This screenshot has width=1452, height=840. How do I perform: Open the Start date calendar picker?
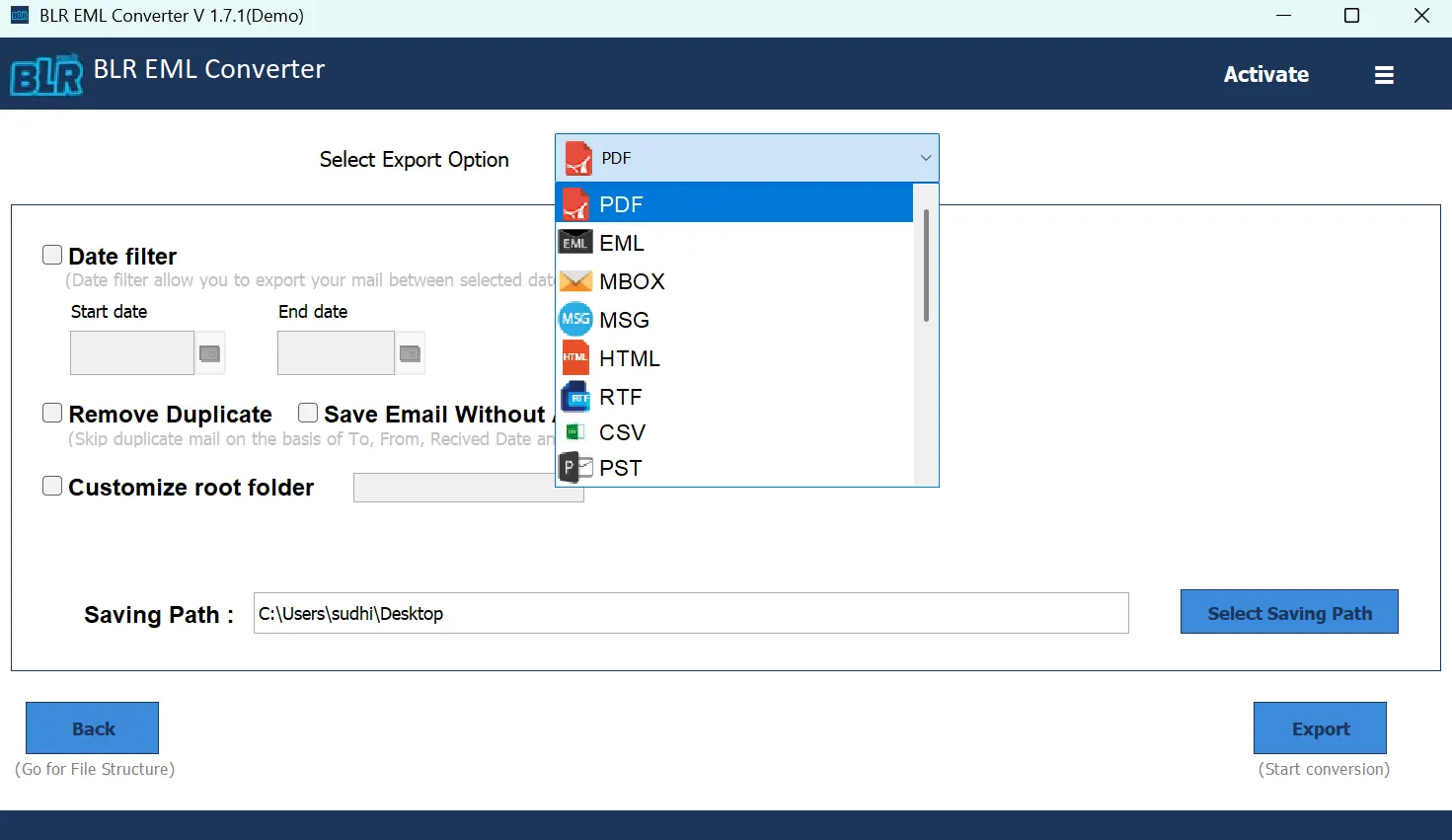click(210, 352)
